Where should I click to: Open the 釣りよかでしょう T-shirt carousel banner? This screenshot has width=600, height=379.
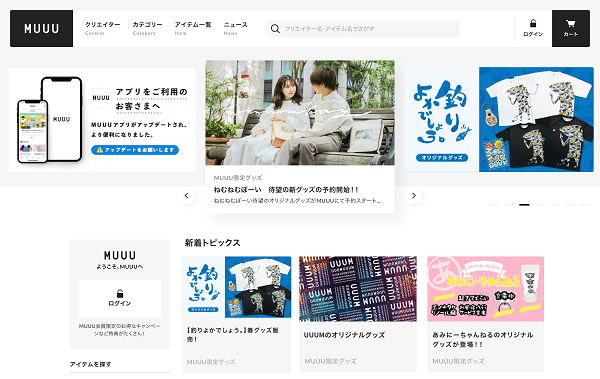tap(499, 119)
